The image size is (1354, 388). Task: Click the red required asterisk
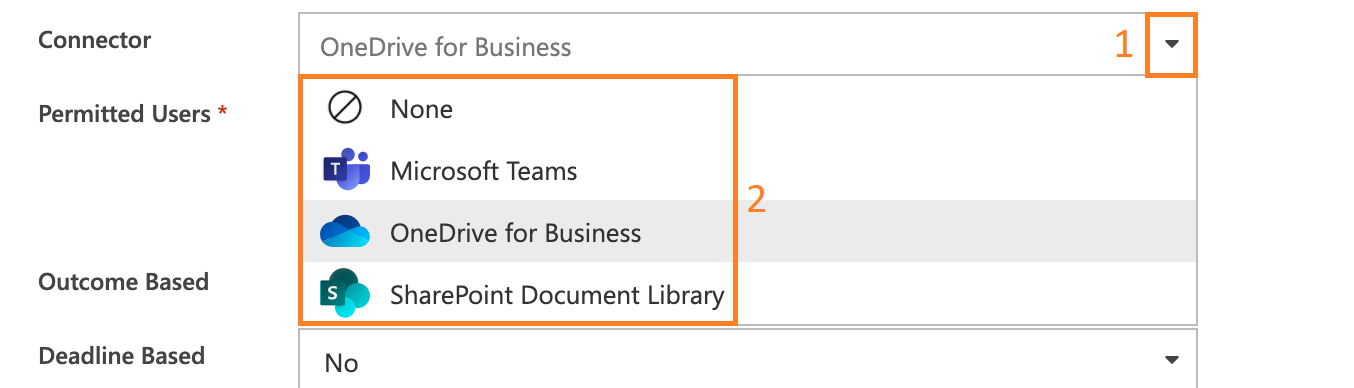(x=223, y=110)
